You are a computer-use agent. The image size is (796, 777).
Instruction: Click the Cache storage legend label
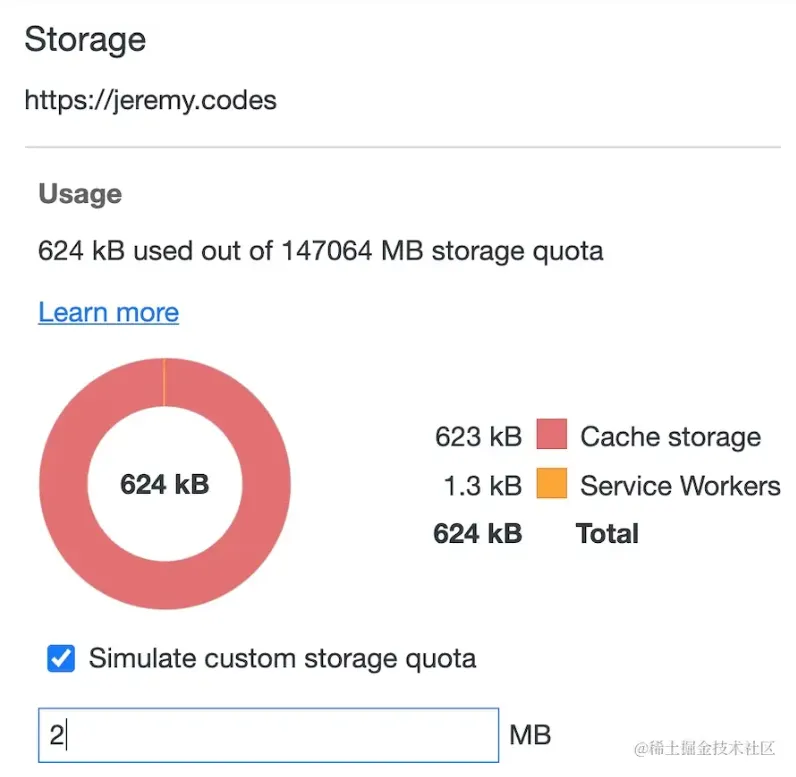tap(670, 437)
